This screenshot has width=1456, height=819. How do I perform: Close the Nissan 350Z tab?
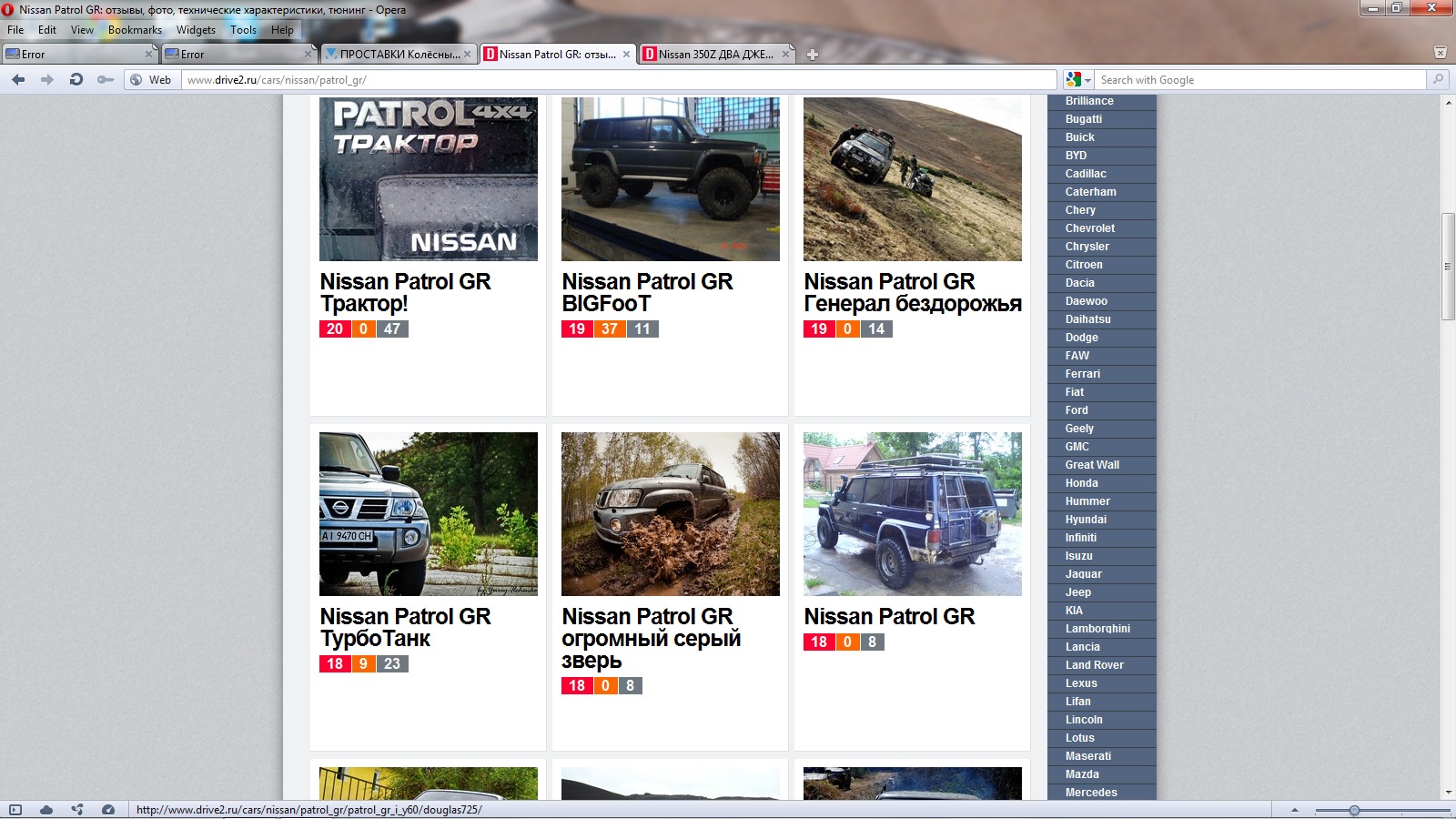coord(785,55)
